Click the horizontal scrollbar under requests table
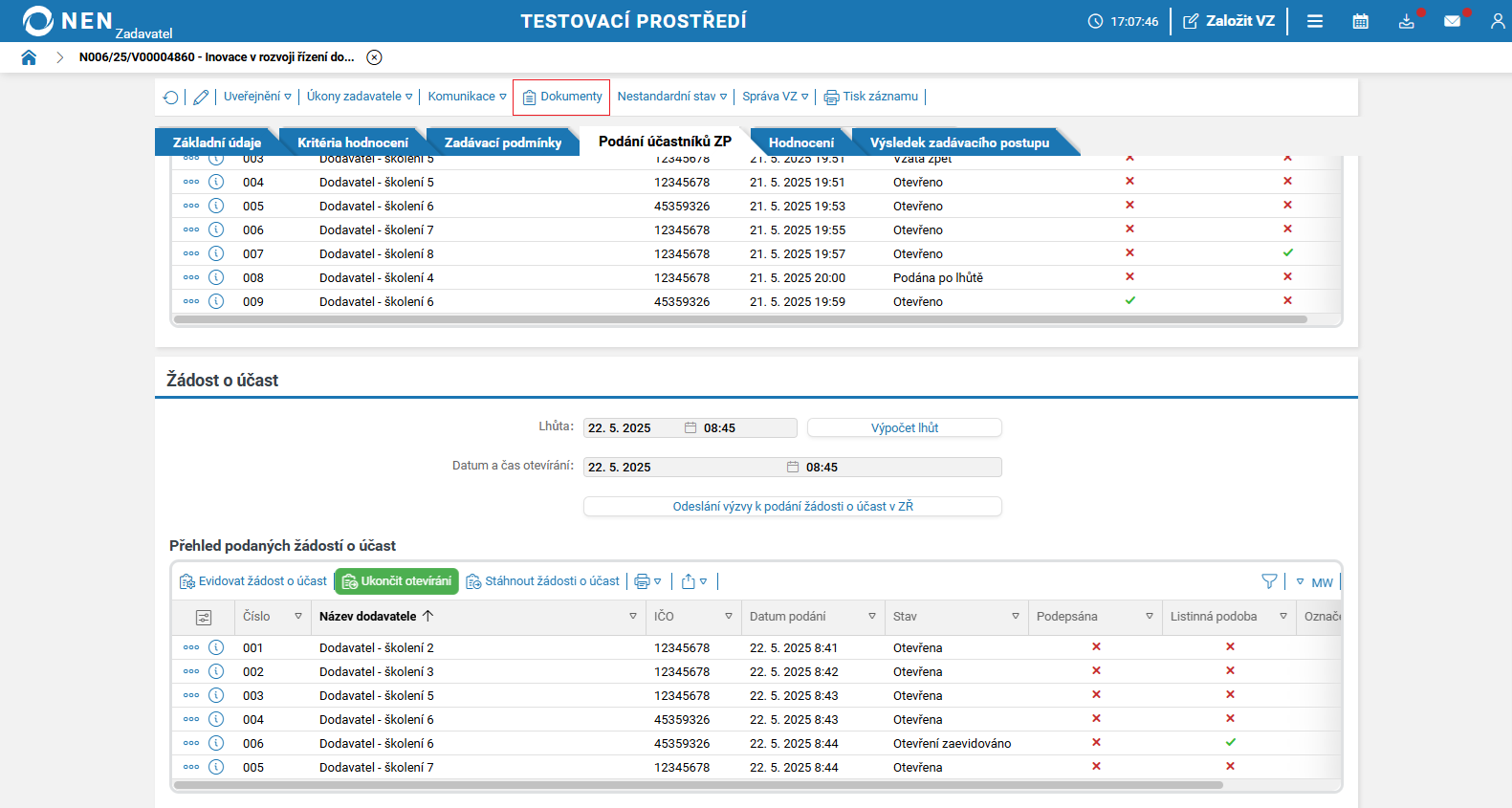 pos(698,785)
